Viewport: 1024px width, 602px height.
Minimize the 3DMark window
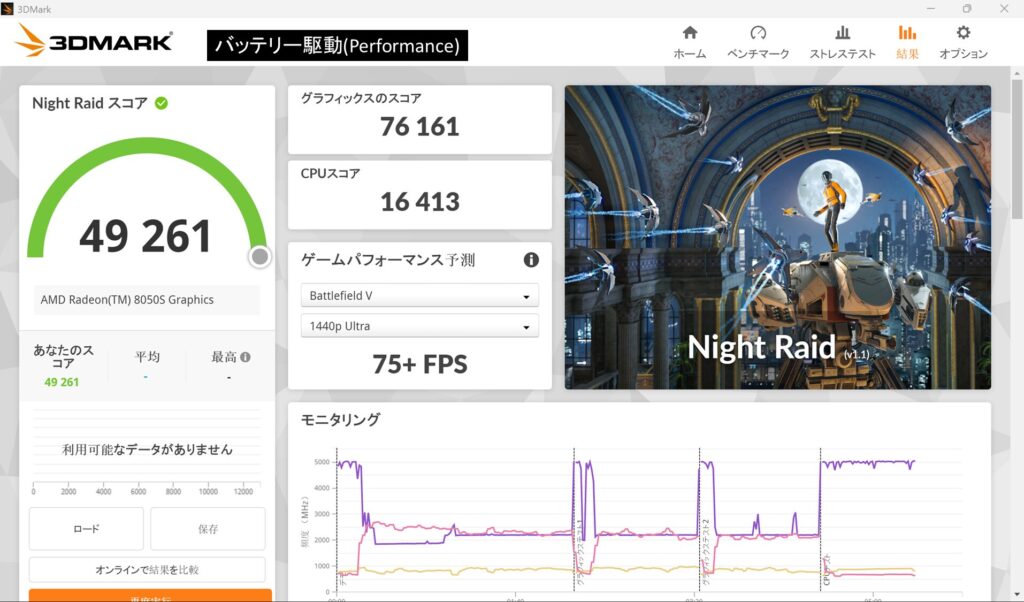tap(931, 8)
